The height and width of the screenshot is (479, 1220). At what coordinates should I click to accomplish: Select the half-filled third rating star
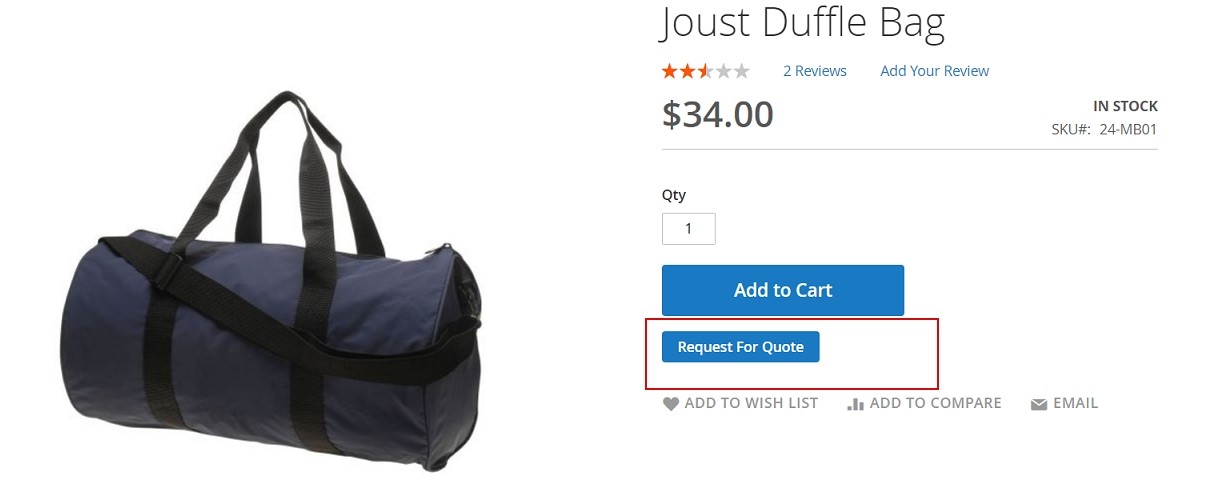point(705,70)
